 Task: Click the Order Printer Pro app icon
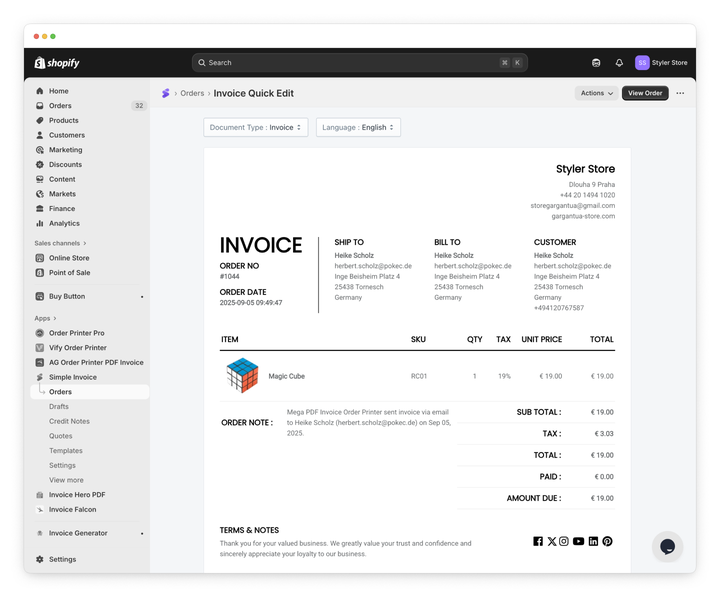[40, 333]
